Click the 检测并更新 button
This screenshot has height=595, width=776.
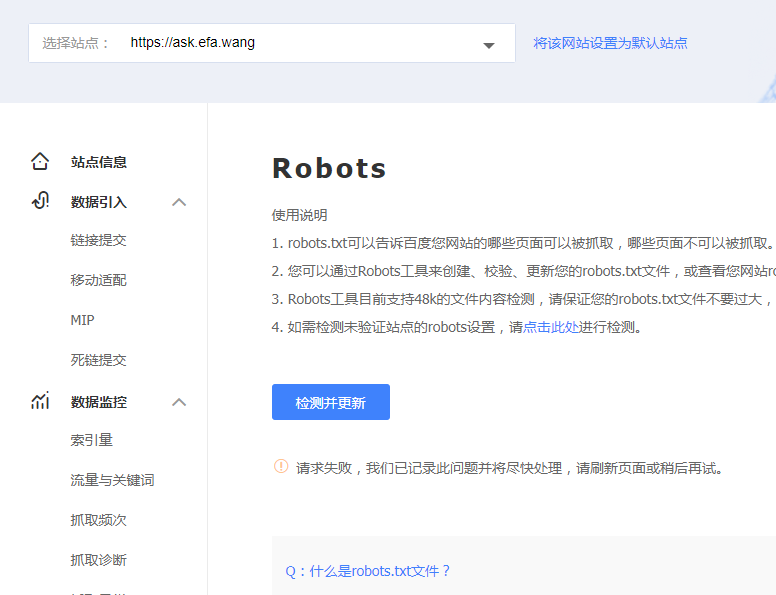tap(331, 402)
